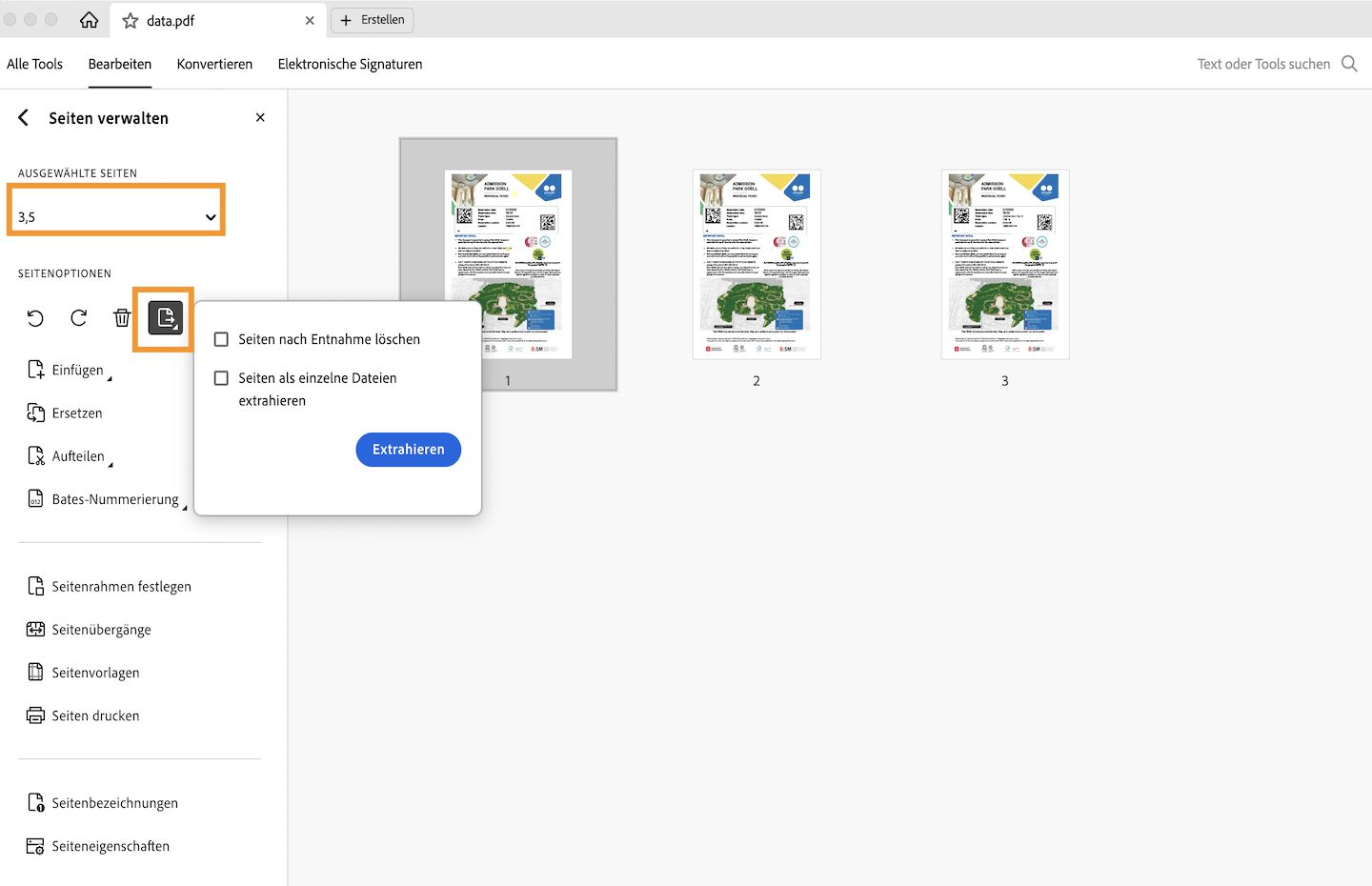Check Seiten als einzelne Dateien extrahieren
The image size is (1372, 886).
(221, 377)
